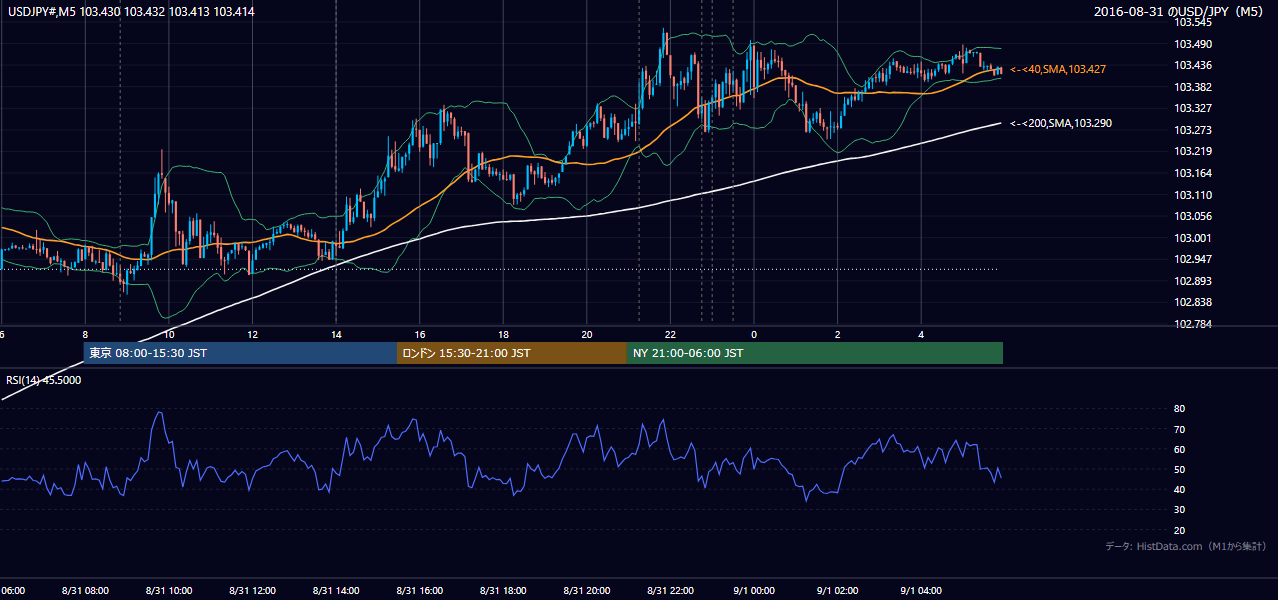Click RSI scale value 80
Screen dimensions: 1278x600
[1179, 409]
